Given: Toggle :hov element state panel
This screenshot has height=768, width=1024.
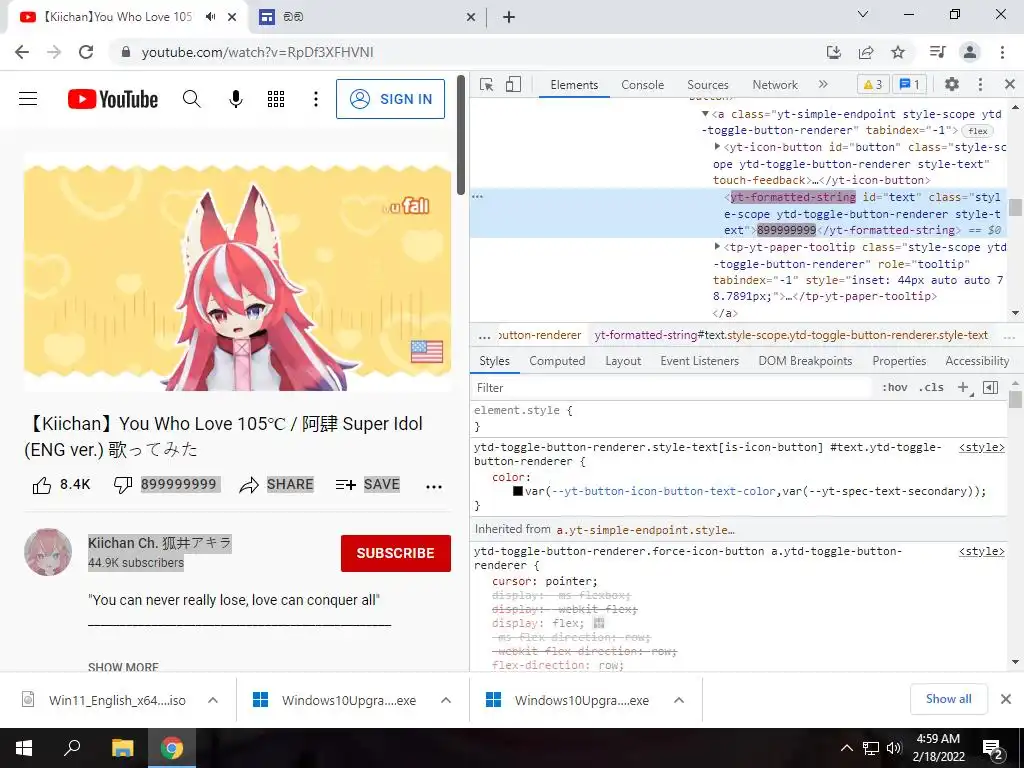Looking at the screenshot, I should [895, 387].
